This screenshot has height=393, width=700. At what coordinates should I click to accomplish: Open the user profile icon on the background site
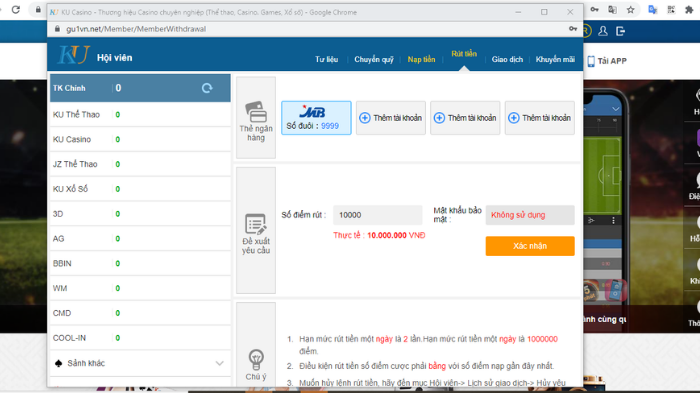pos(603,31)
